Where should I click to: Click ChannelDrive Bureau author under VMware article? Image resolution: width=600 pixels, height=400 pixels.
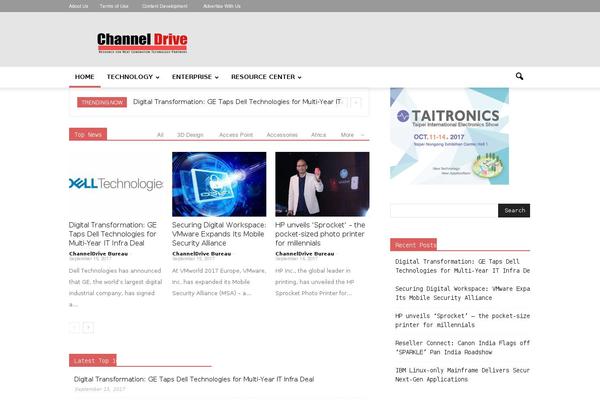(202, 253)
